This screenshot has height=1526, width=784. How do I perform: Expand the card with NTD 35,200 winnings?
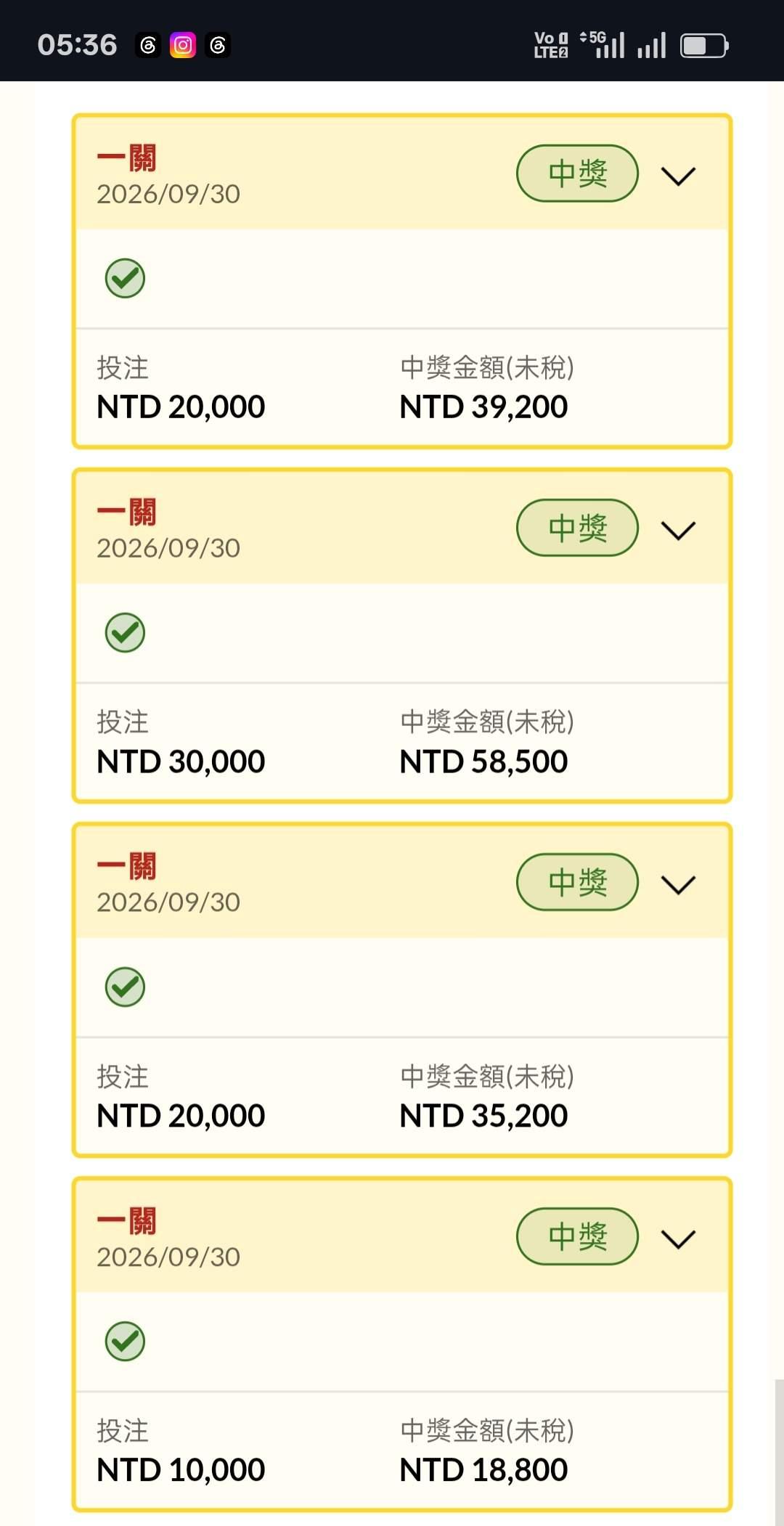pos(679,885)
